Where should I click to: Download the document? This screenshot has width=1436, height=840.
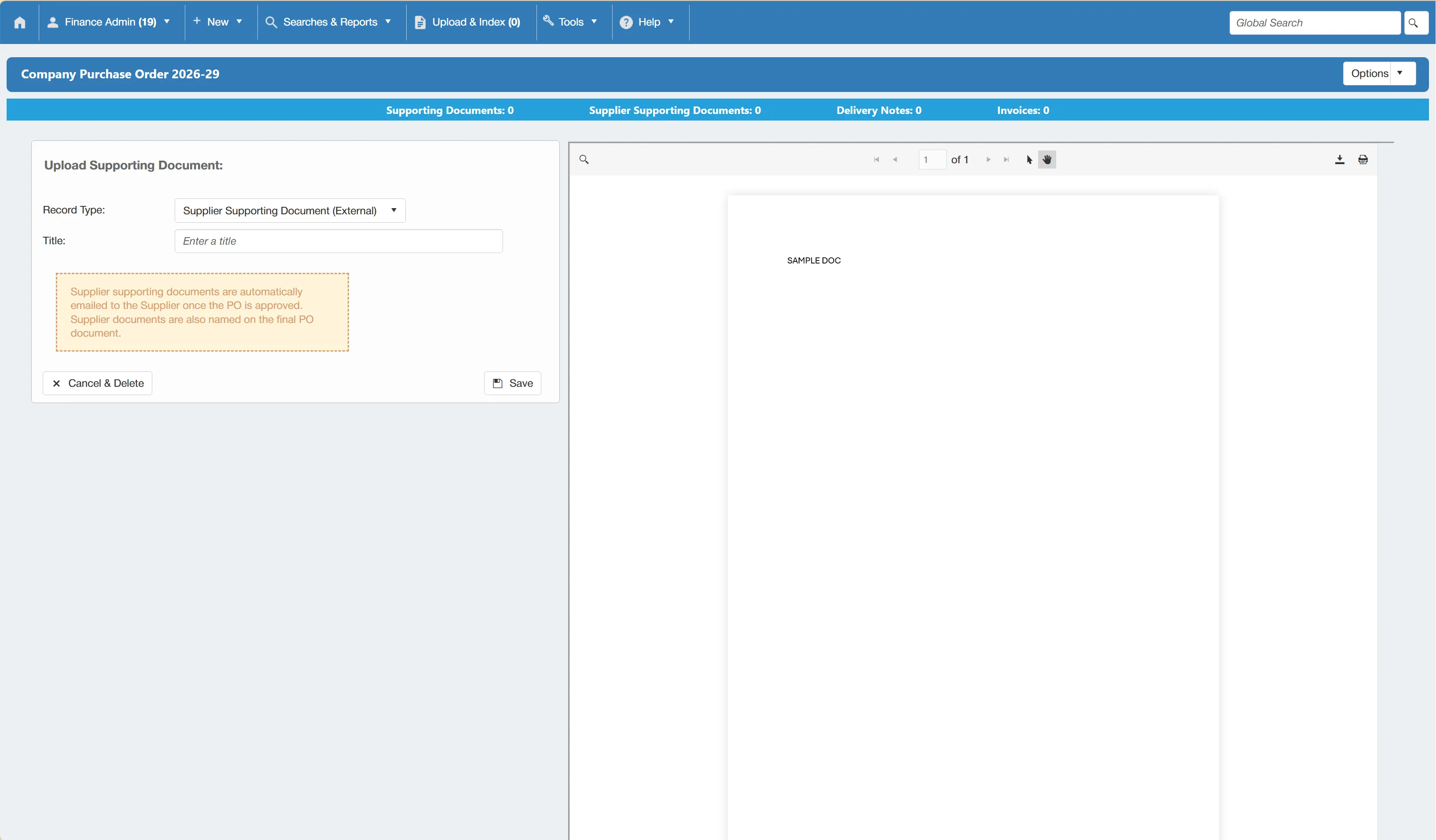[x=1340, y=160]
